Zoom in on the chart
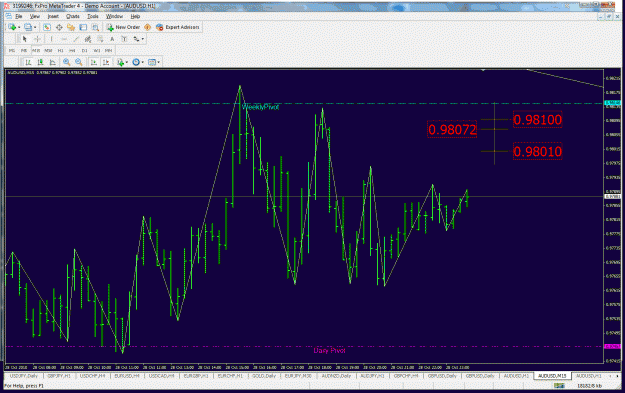Image resolution: width=625 pixels, height=393 pixels. click(67, 62)
